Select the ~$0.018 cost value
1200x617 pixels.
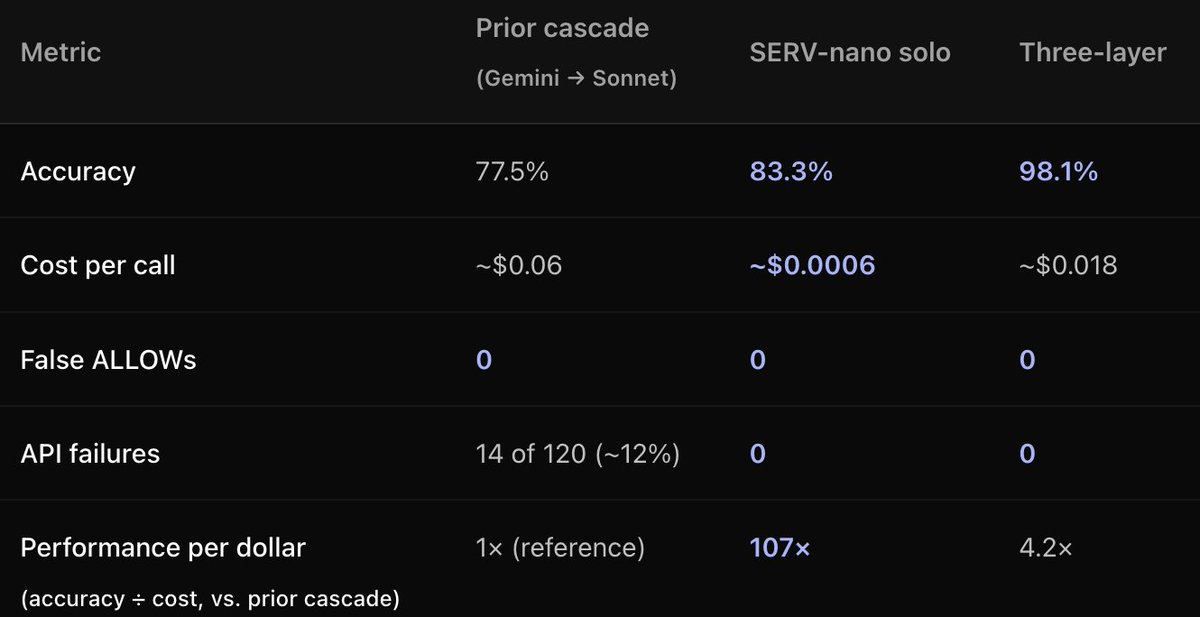tap(1069, 266)
